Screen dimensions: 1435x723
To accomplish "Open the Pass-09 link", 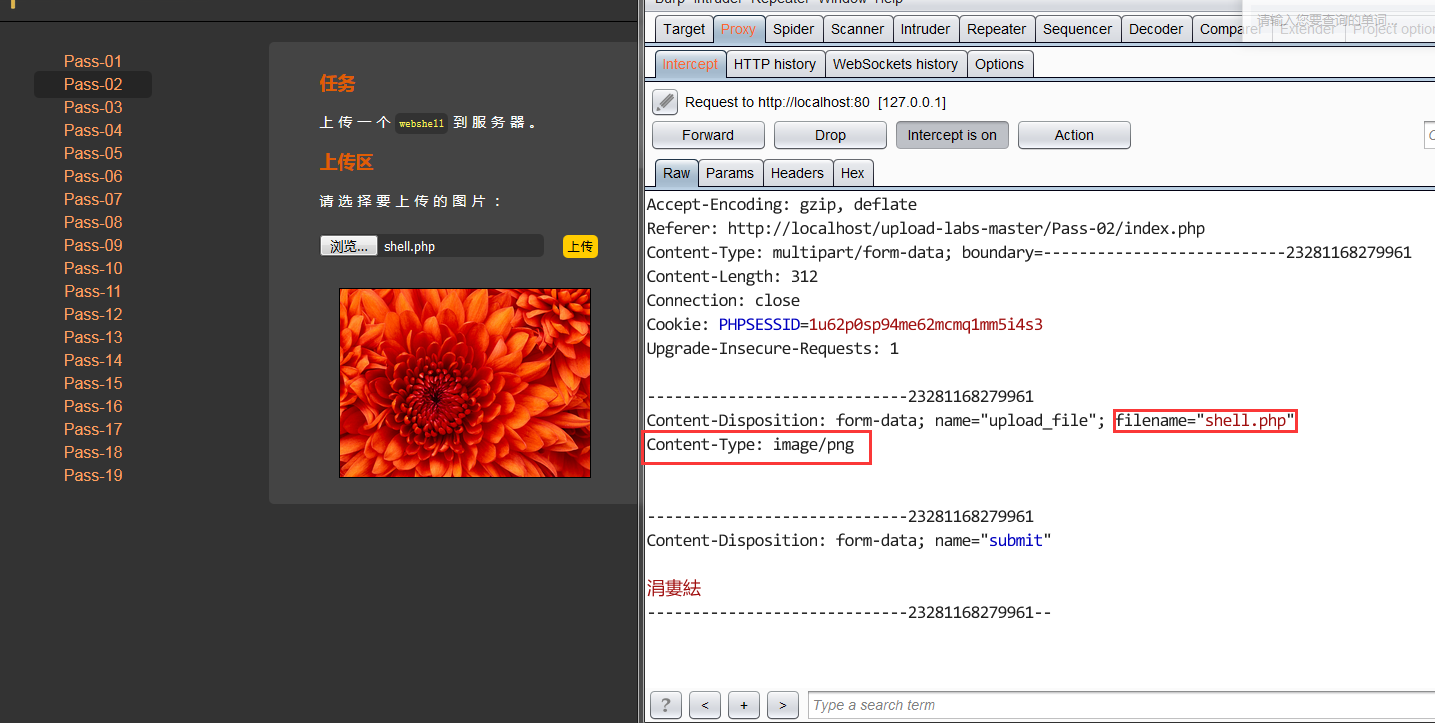I will pyautogui.click(x=93, y=245).
